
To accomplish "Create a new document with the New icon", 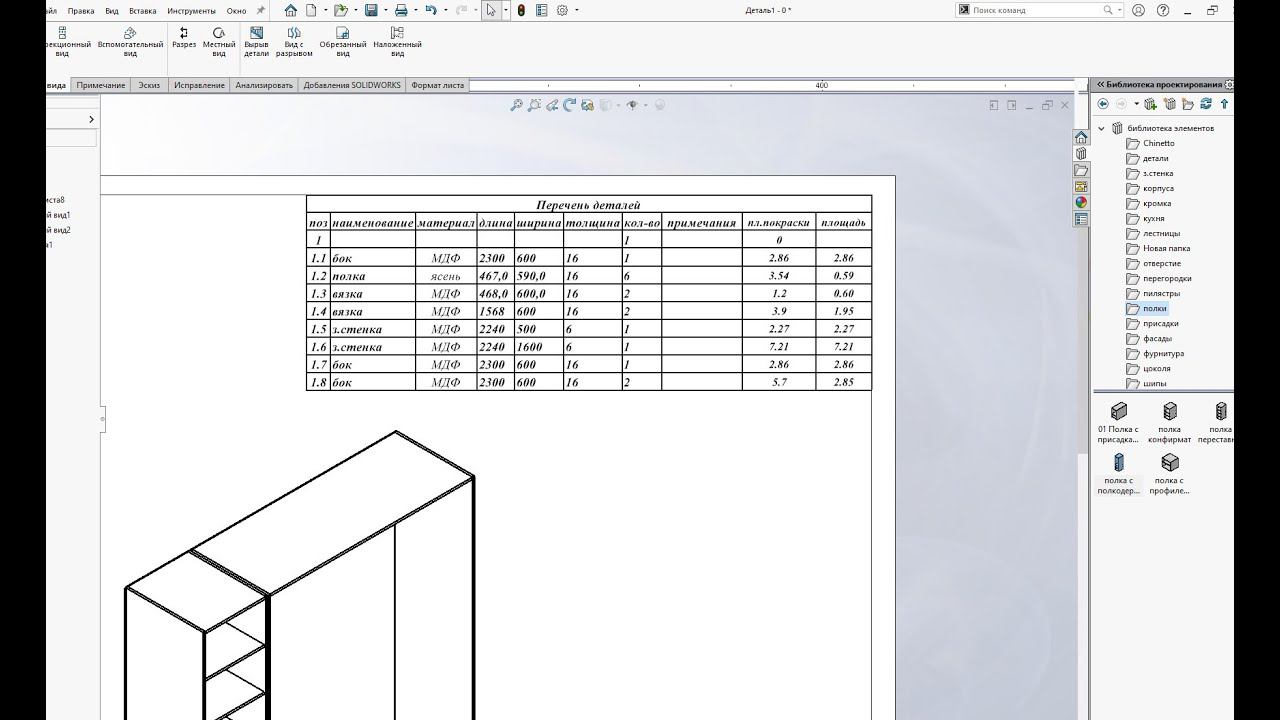I will pyautogui.click(x=311, y=10).
